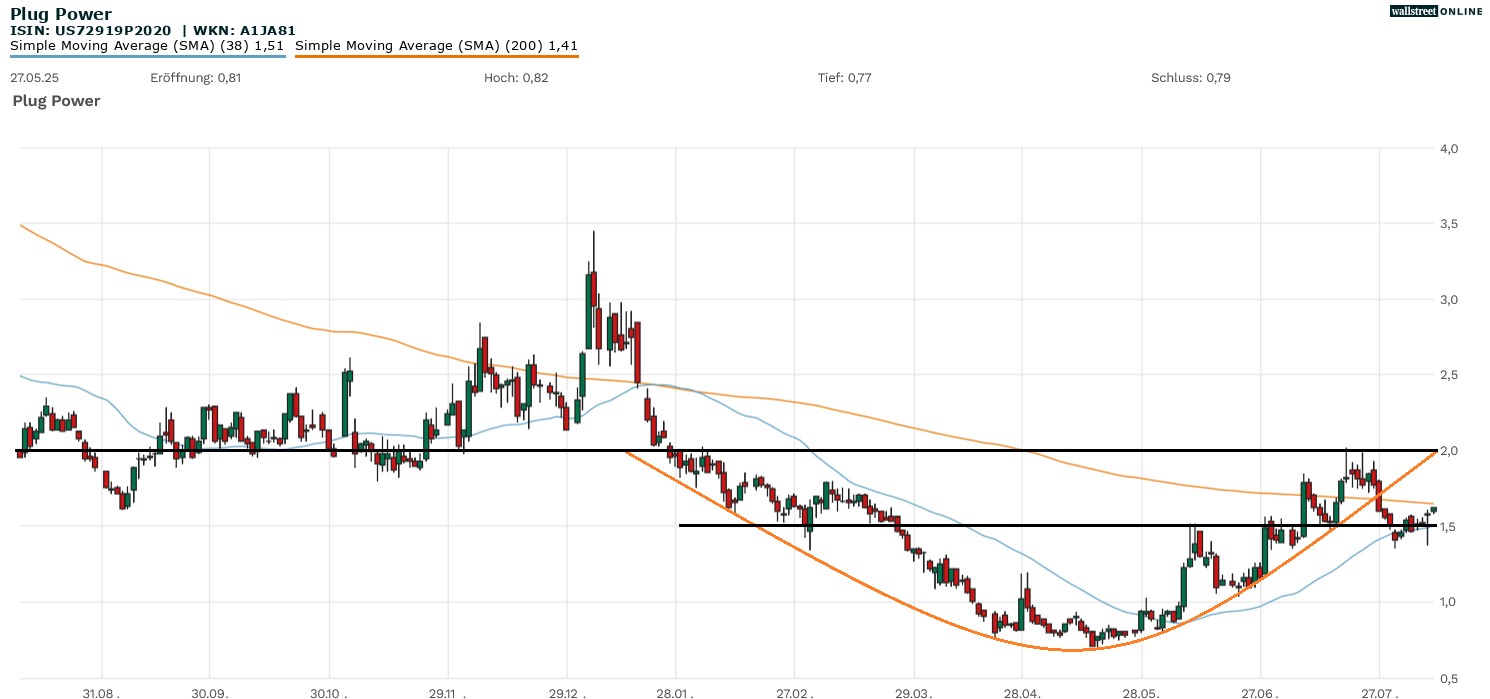The image size is (1490, 699).
Task: Click the 30.09. date axis label
Action: 209,691
